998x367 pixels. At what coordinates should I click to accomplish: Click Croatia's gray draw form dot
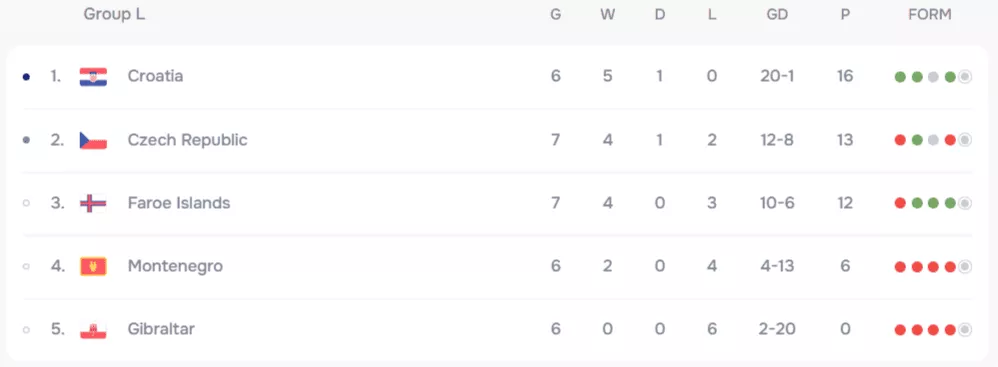tap(933, 77)
